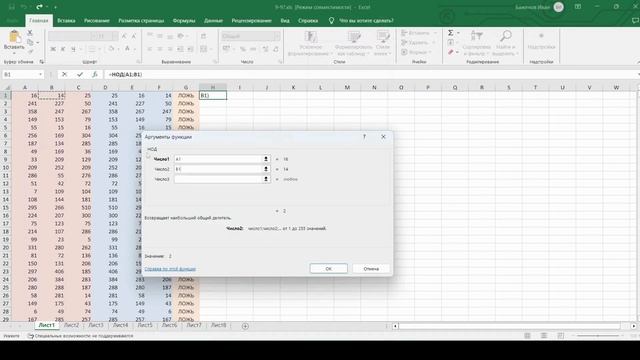Switch to sheet Лист2
The width and height of the screenshot is (640, 360).
pyautogui.click(x=71, y=325)
